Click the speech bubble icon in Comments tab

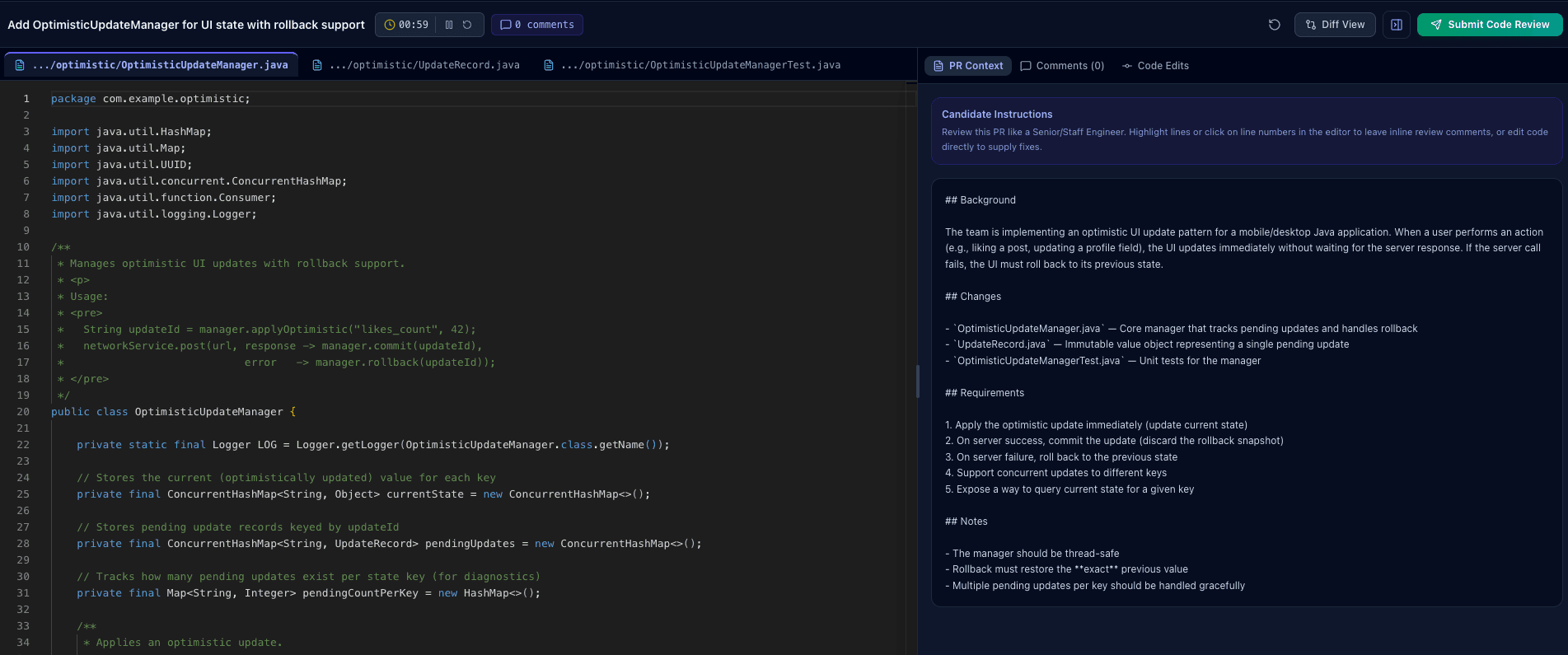click(1026, 66)
